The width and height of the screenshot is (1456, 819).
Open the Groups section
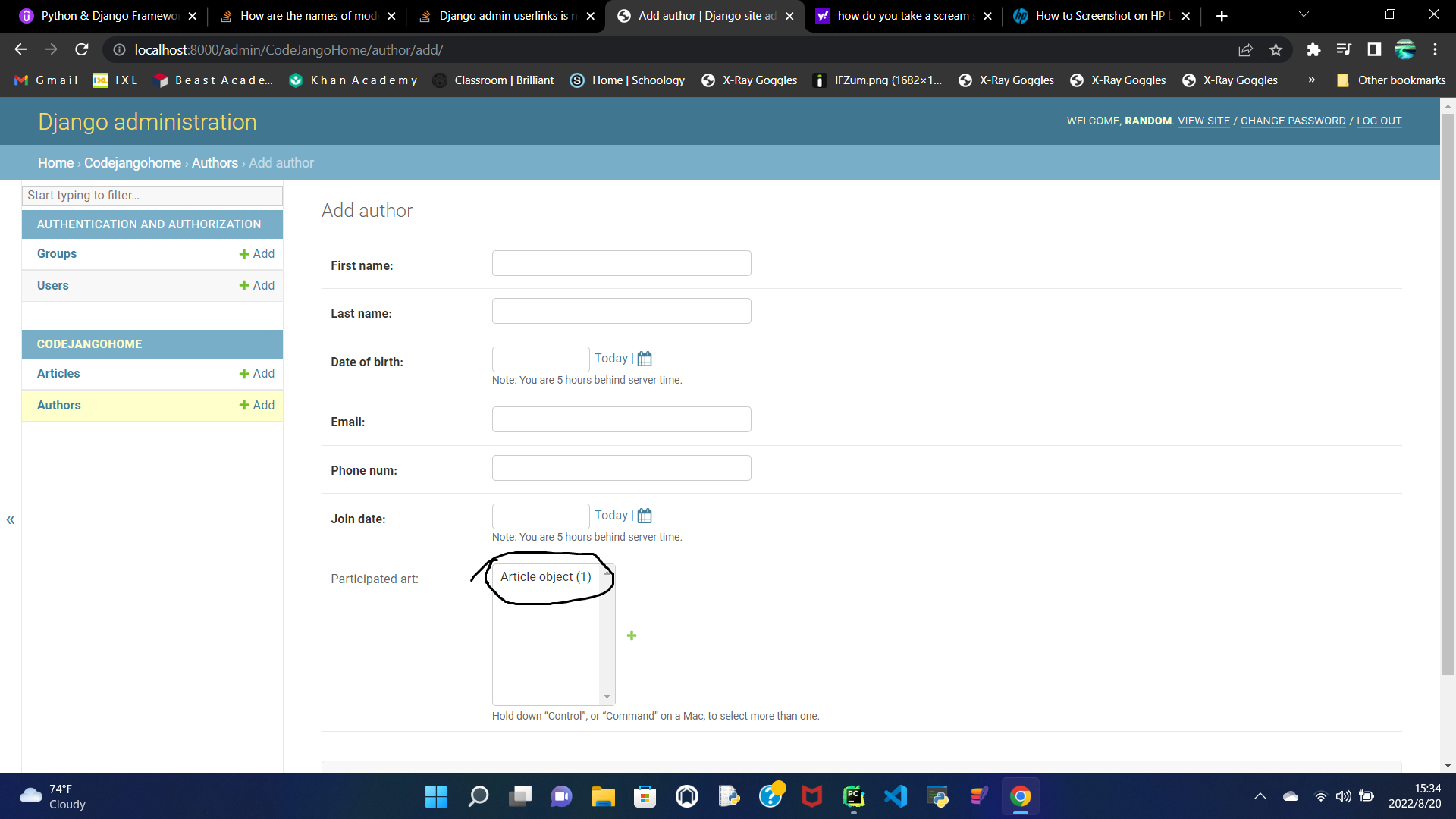tap(55, 253)
